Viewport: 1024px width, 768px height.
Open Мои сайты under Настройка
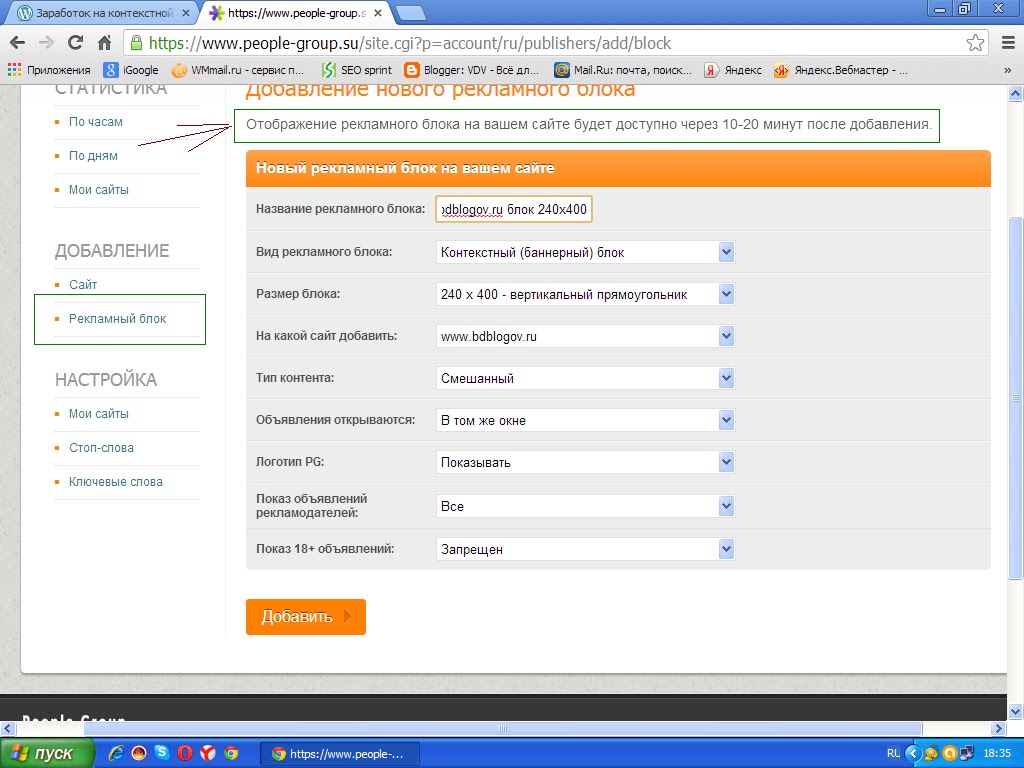[x=99, y=413]
